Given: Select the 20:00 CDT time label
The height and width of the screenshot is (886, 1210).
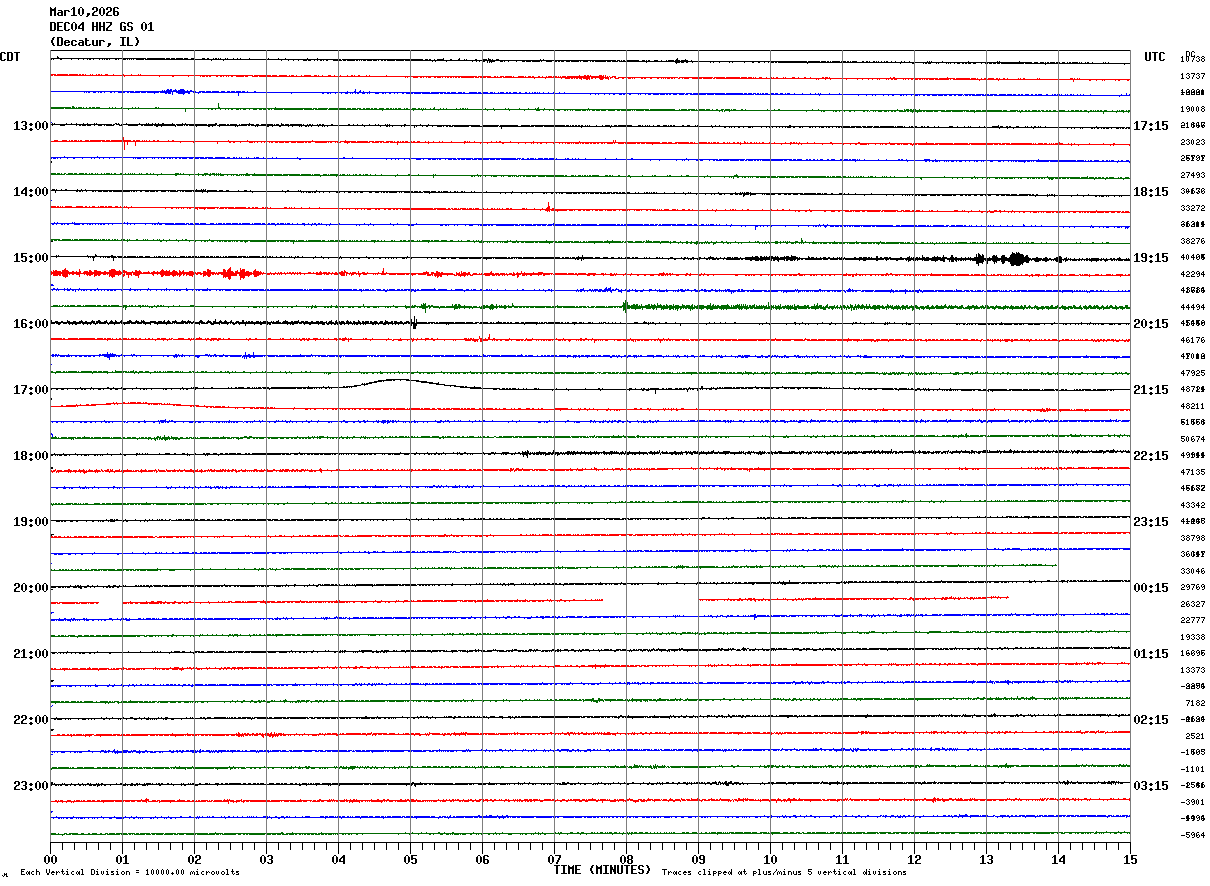Looking at the screenshot, I should [30, 588].
